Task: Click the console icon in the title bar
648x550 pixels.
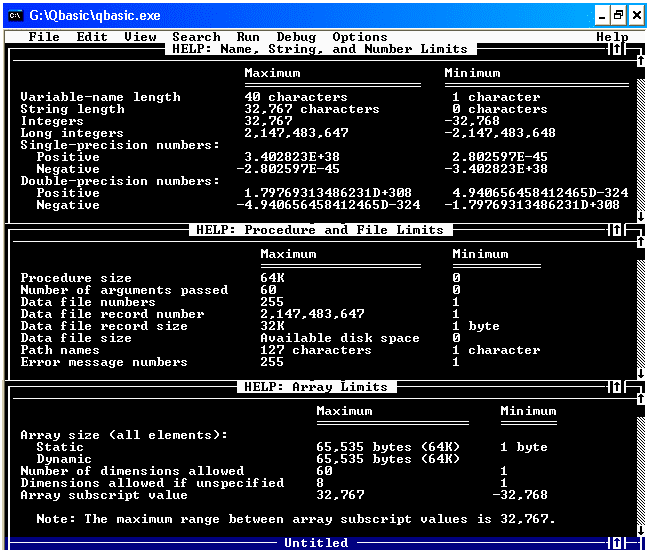Action: 15,16
